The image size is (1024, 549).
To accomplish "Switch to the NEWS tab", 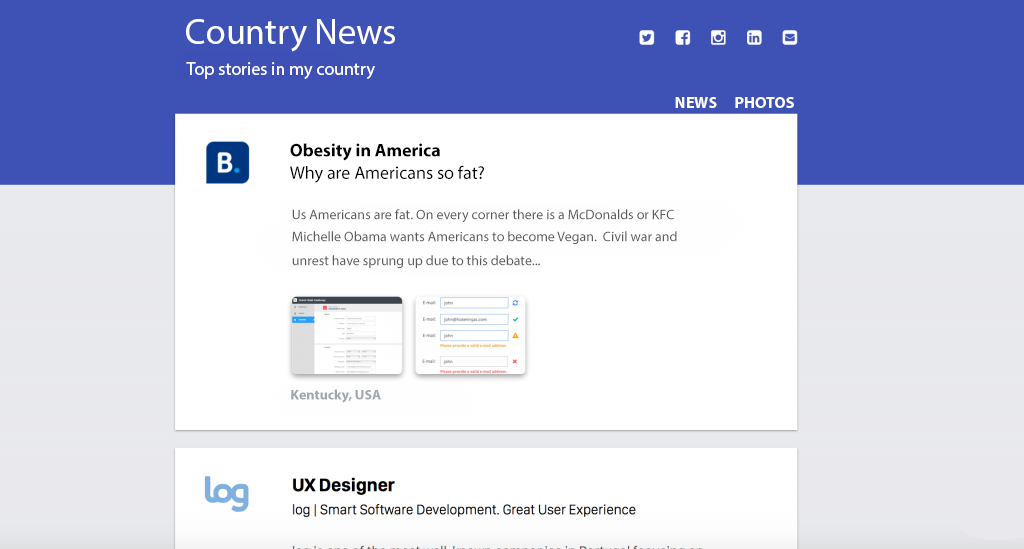I will (x=695, y=102).
